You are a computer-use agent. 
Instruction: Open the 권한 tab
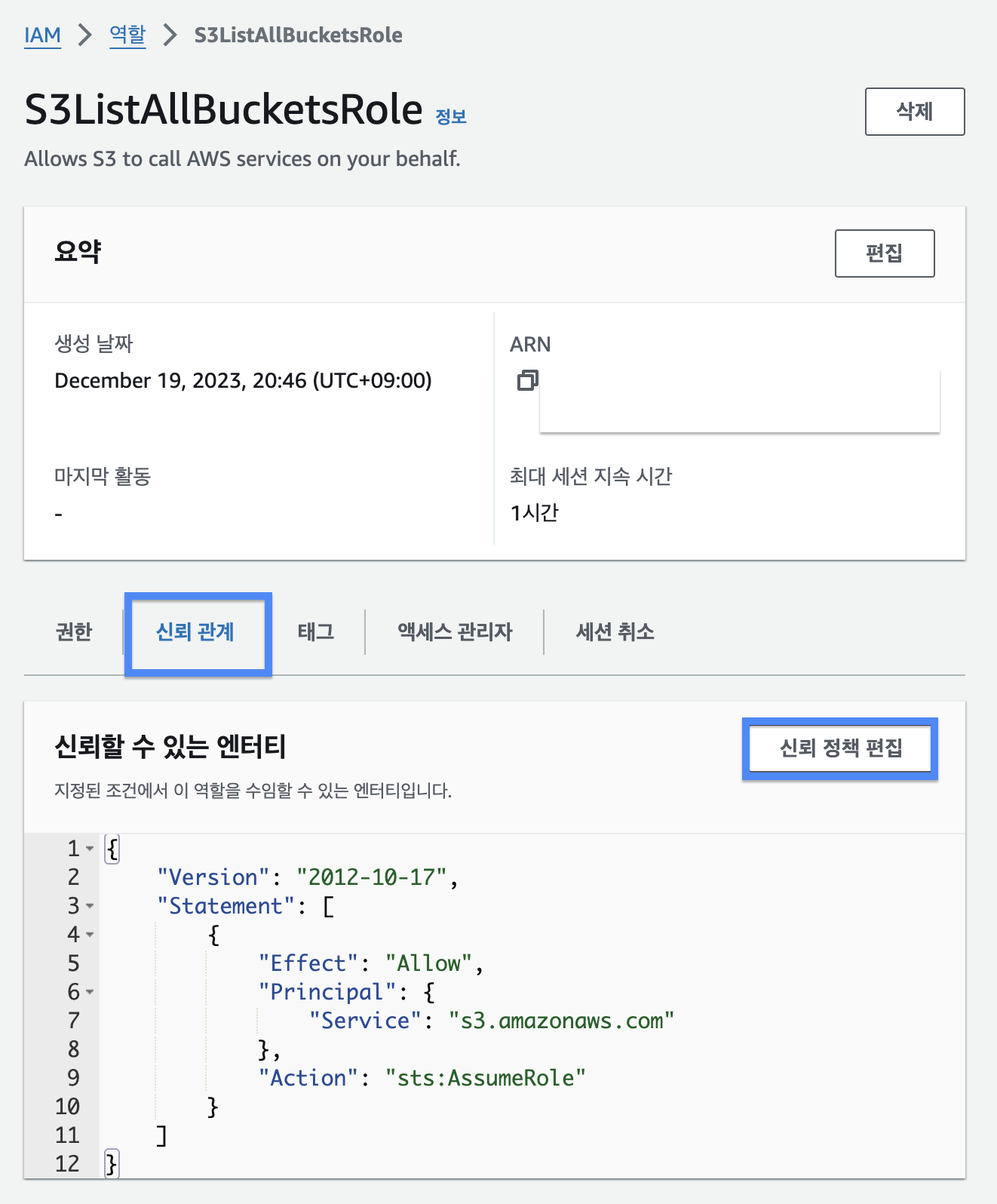pyautogui.click(x=74, y=632)
